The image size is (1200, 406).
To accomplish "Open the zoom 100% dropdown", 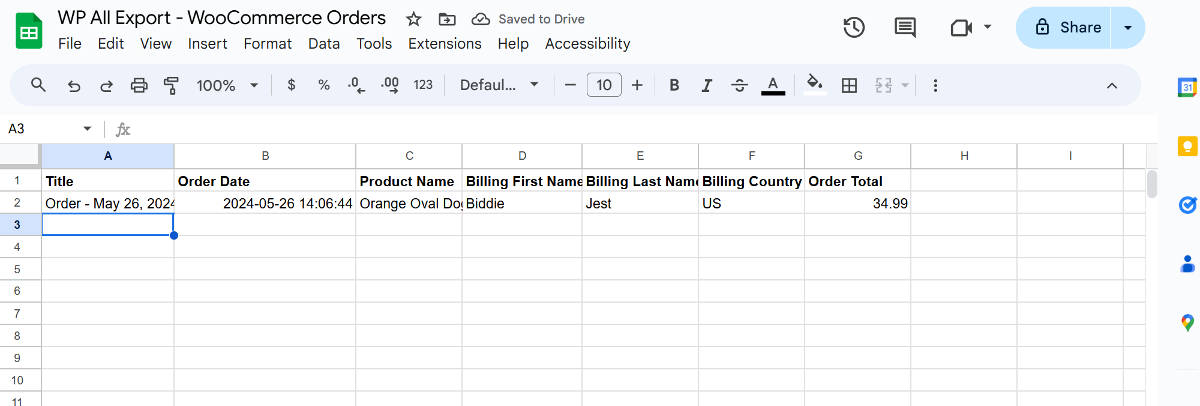I will pos(227,85).
